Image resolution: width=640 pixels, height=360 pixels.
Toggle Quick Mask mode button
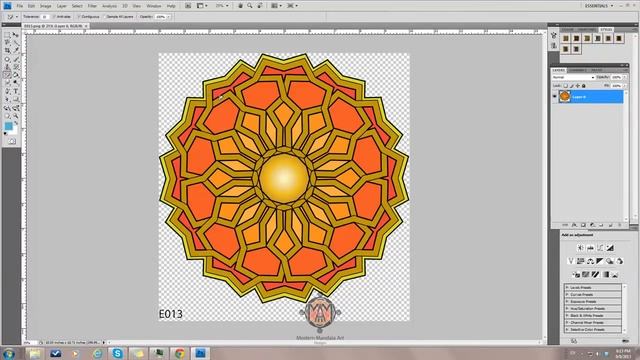coord(12,141)
